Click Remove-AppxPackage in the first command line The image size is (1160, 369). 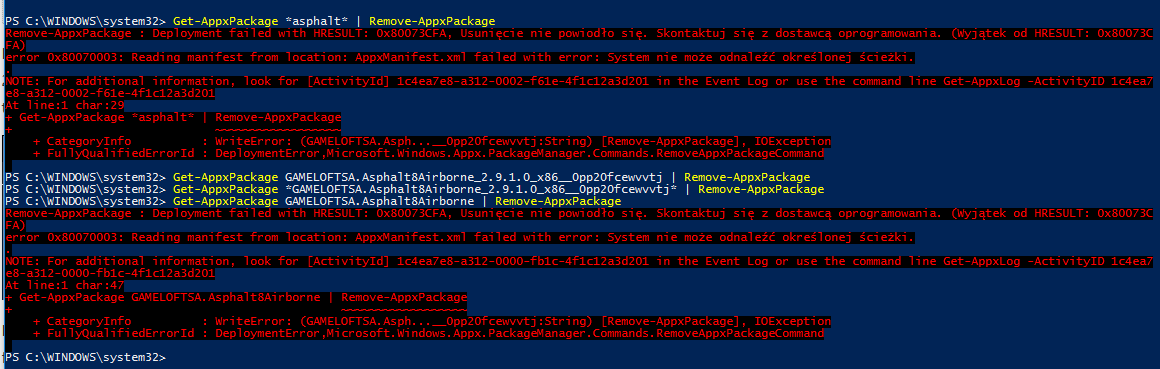(x=432, y=21)
